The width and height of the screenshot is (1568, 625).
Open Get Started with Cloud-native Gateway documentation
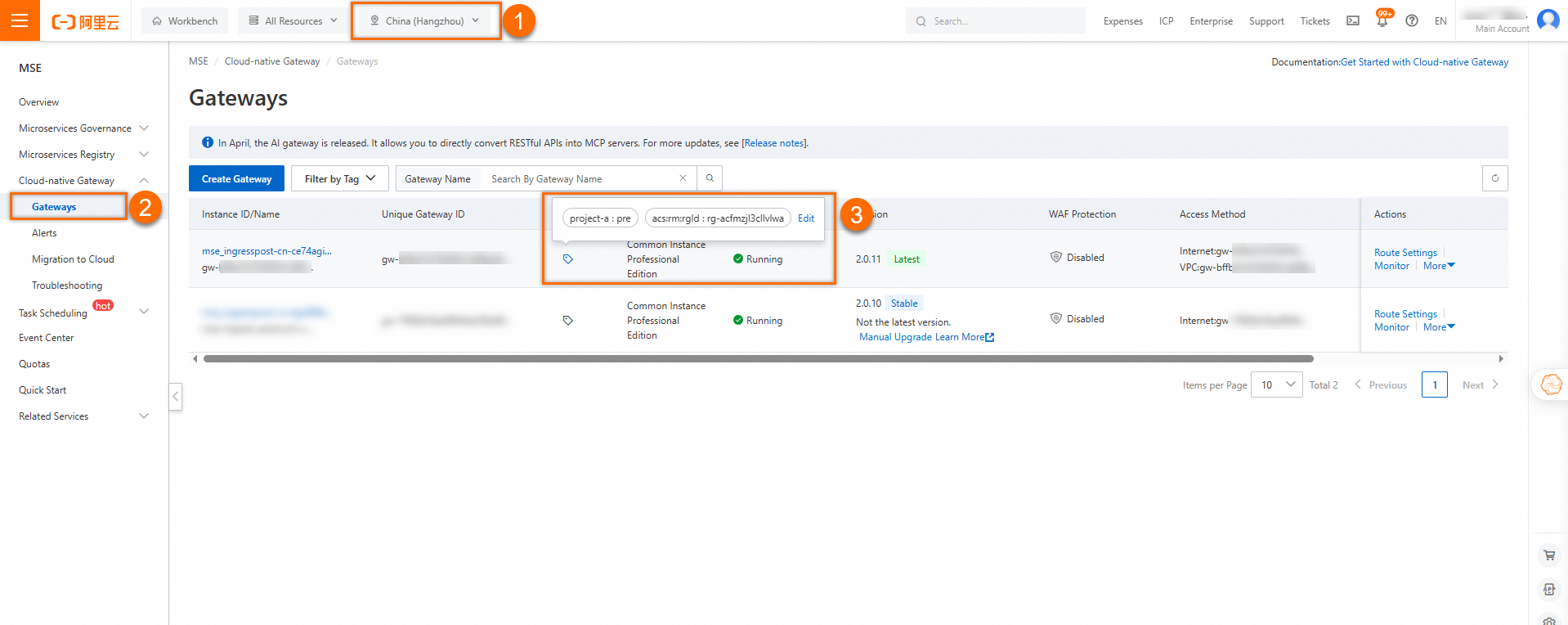pyautogui.click(x=1424, y=62)
